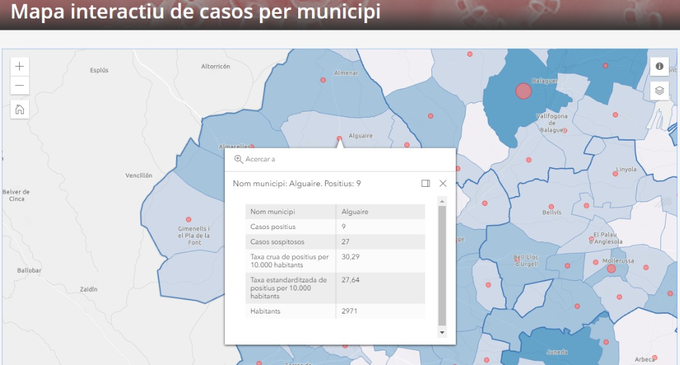Select the large Balaguer case marker
680x365 pixels.
click(523, 91)
